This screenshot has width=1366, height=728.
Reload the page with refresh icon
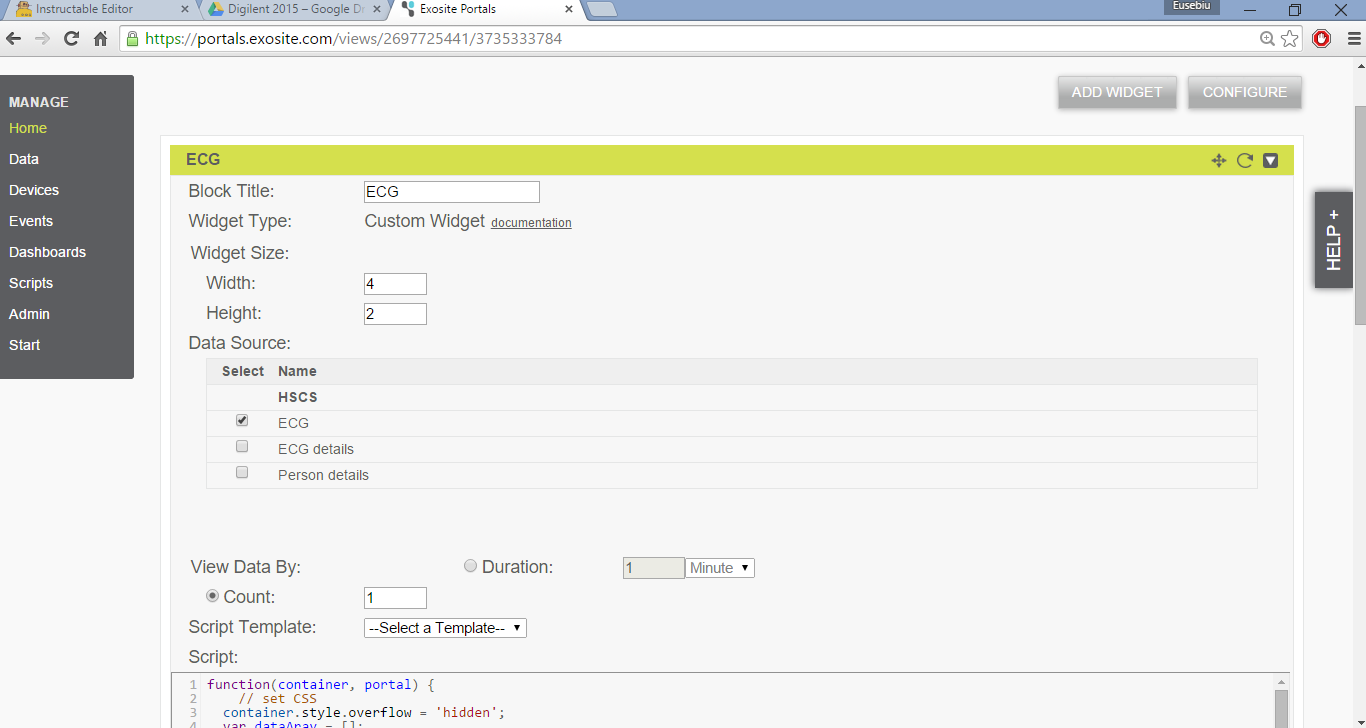[x=71, y=39]
